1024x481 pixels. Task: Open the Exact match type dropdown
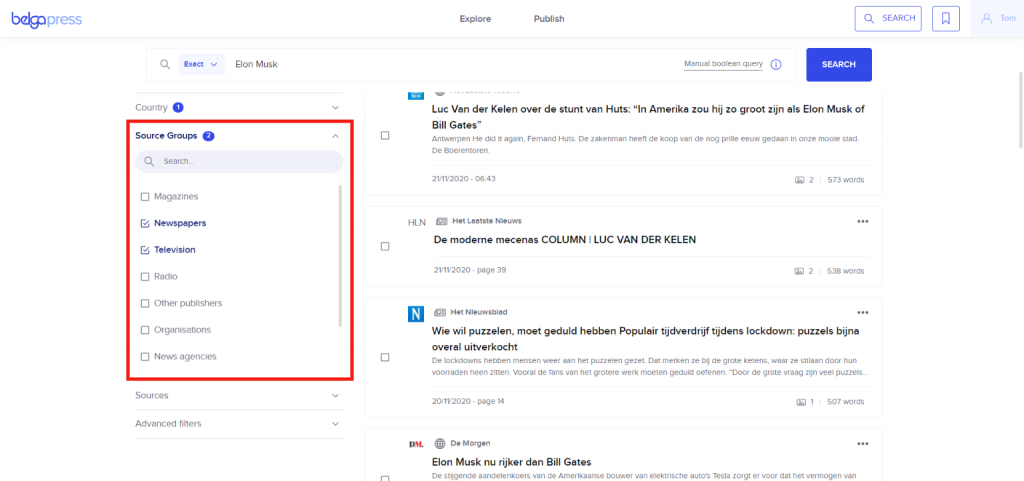click(201, 65)
